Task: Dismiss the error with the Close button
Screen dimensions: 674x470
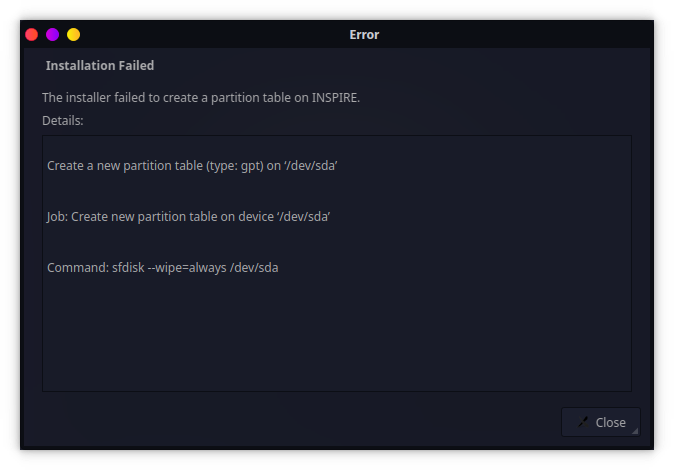Action: click(600, 422)
